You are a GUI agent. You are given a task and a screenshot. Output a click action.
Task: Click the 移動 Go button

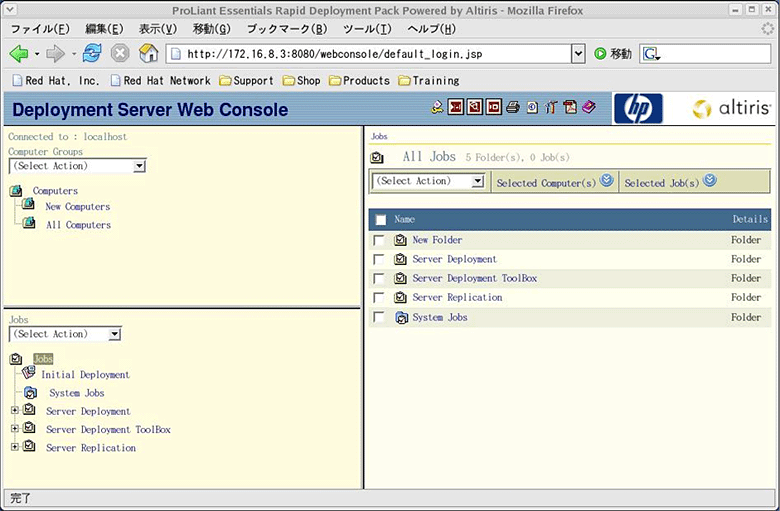coord(613,53)
